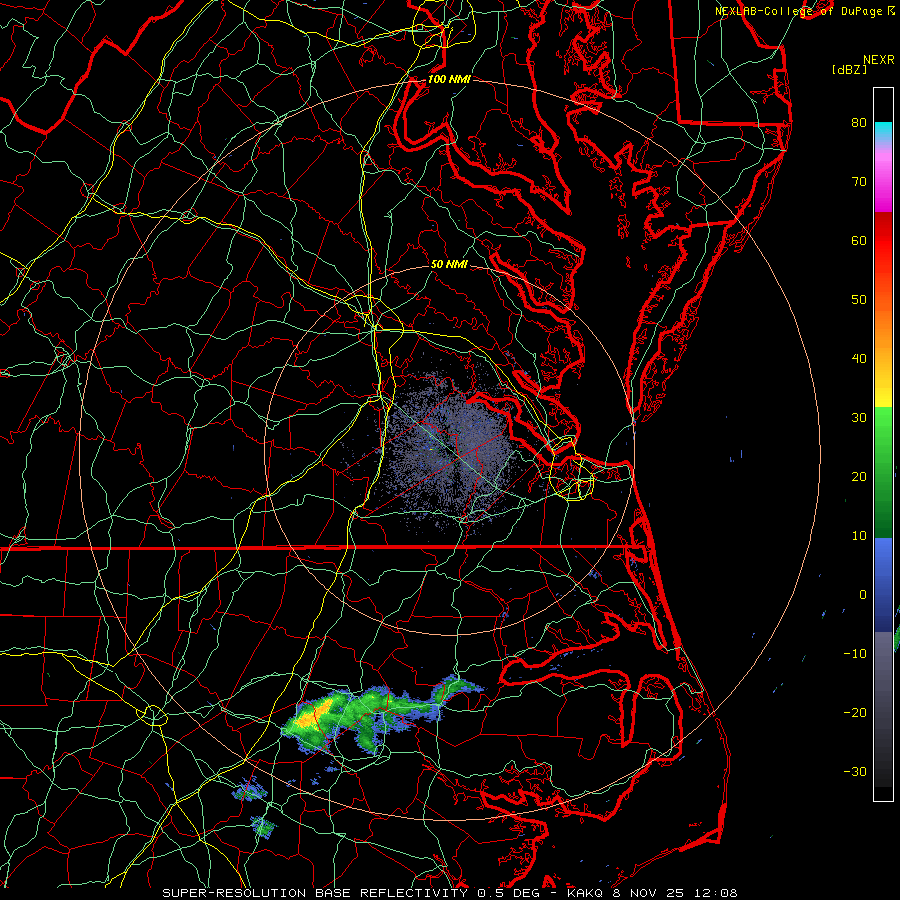Screen dimensions: 900x900
Task: Click the 20 value on the dBZ scale
Action: pos(859,476)
